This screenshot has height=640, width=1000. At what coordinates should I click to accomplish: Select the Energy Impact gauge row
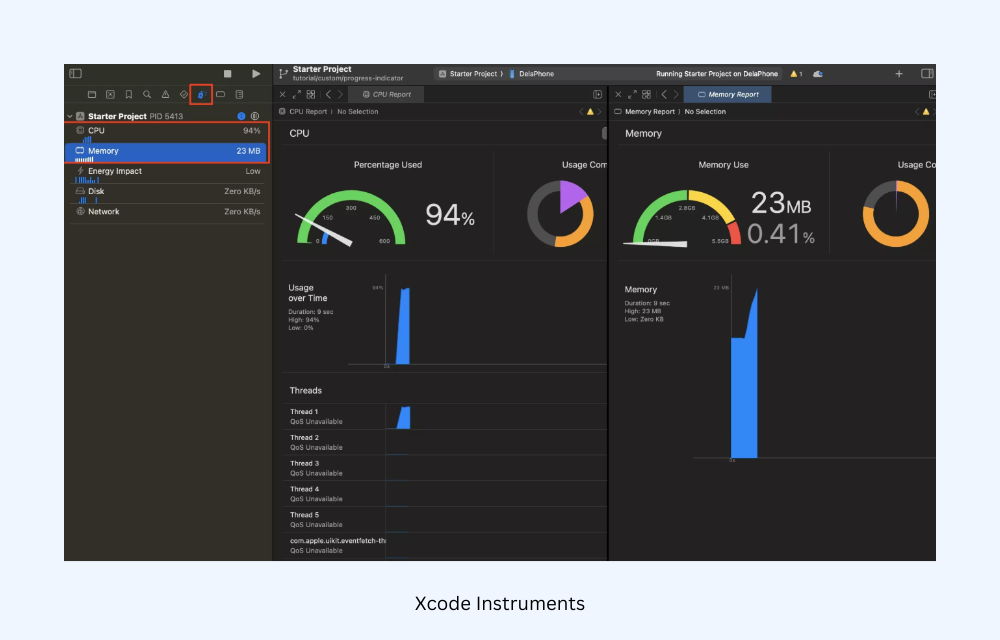tap(168, 173)
